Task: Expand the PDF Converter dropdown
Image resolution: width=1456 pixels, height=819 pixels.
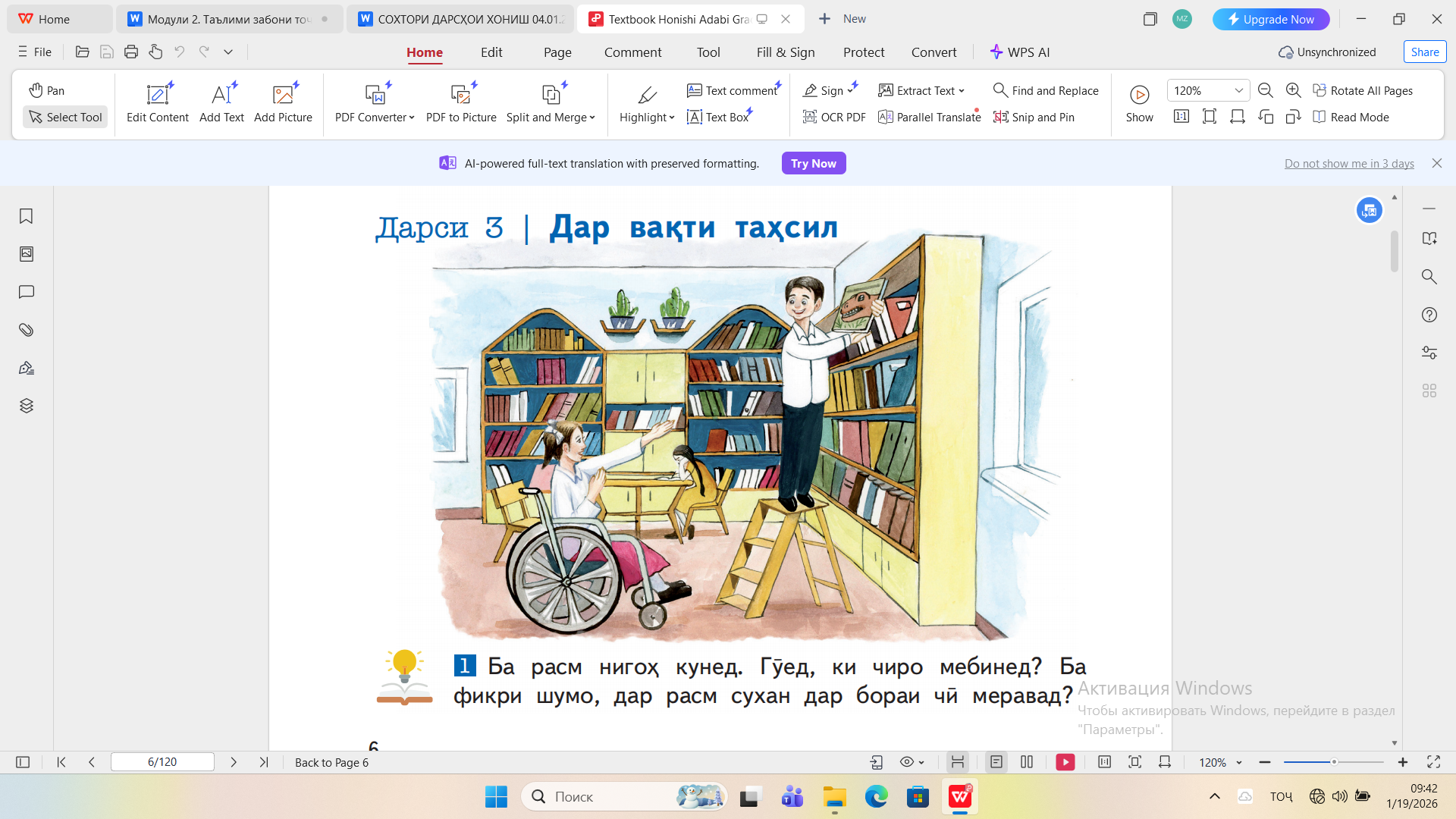Action: tap(412, 118)
